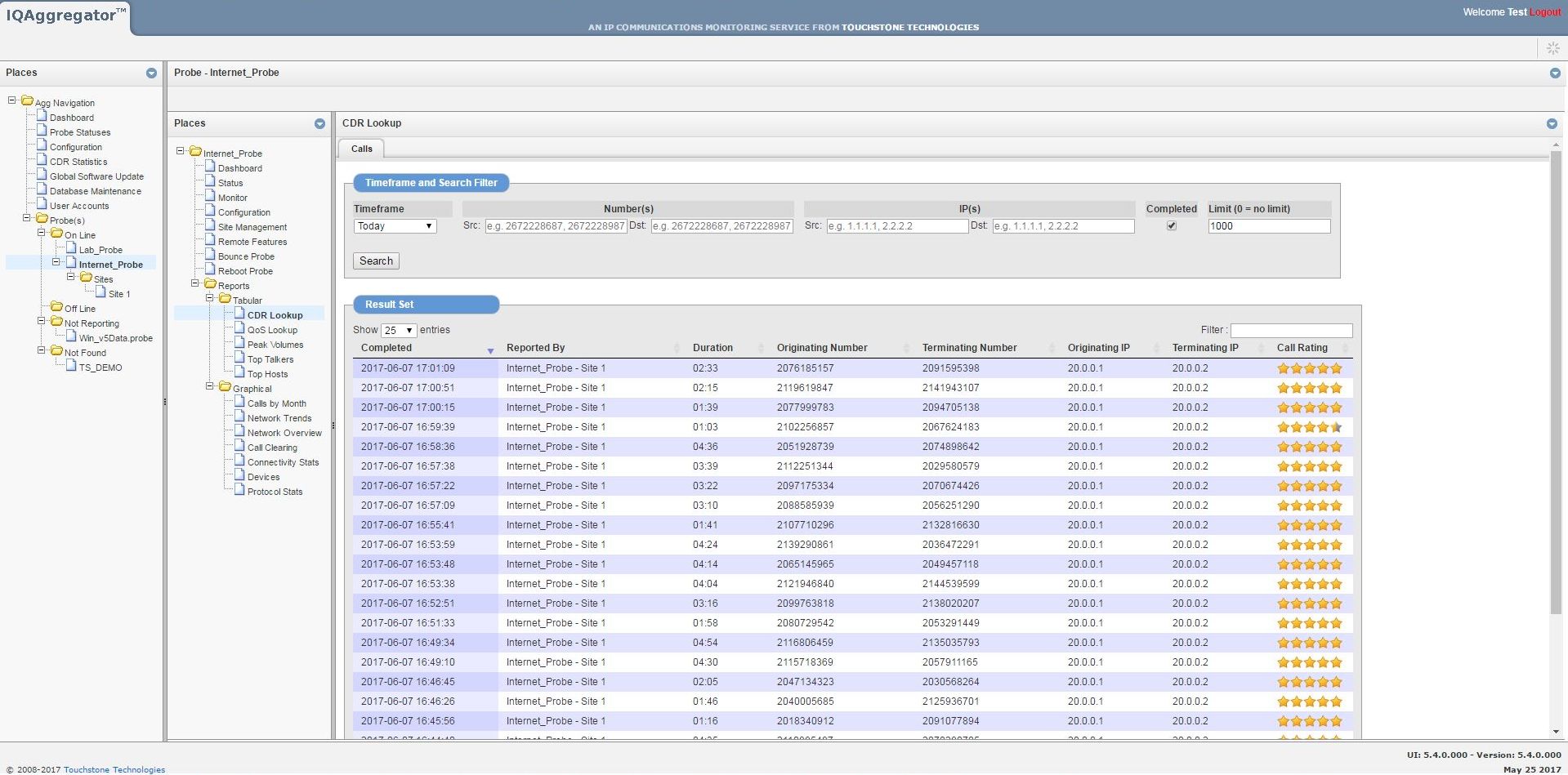This screenshot has width=1568, height=775.
Task: Click the Dashboard page icon under Agg Navigation
Action: [x=42, y=116]
